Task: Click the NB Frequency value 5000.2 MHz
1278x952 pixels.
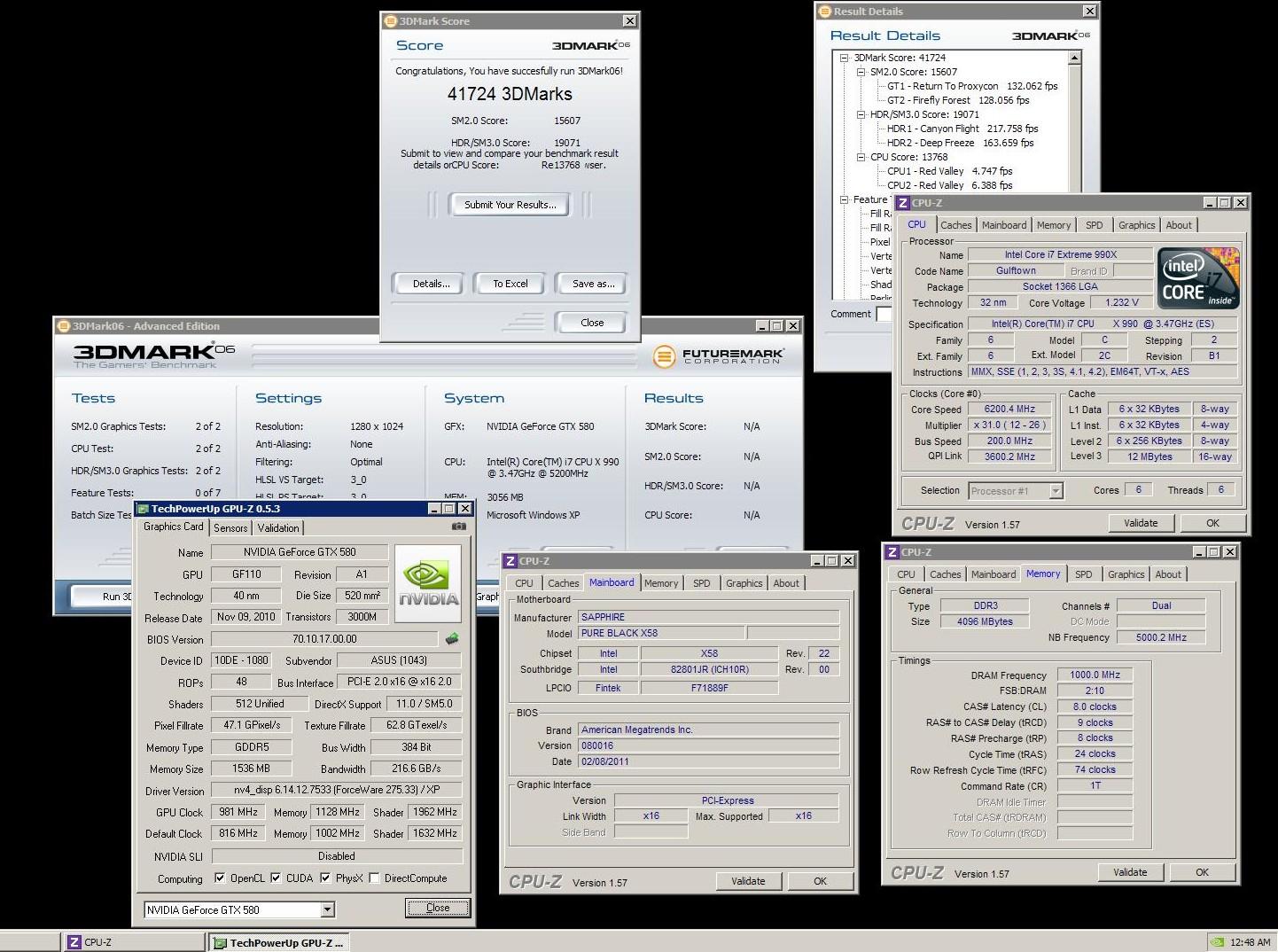Action: click(1160, 637)
